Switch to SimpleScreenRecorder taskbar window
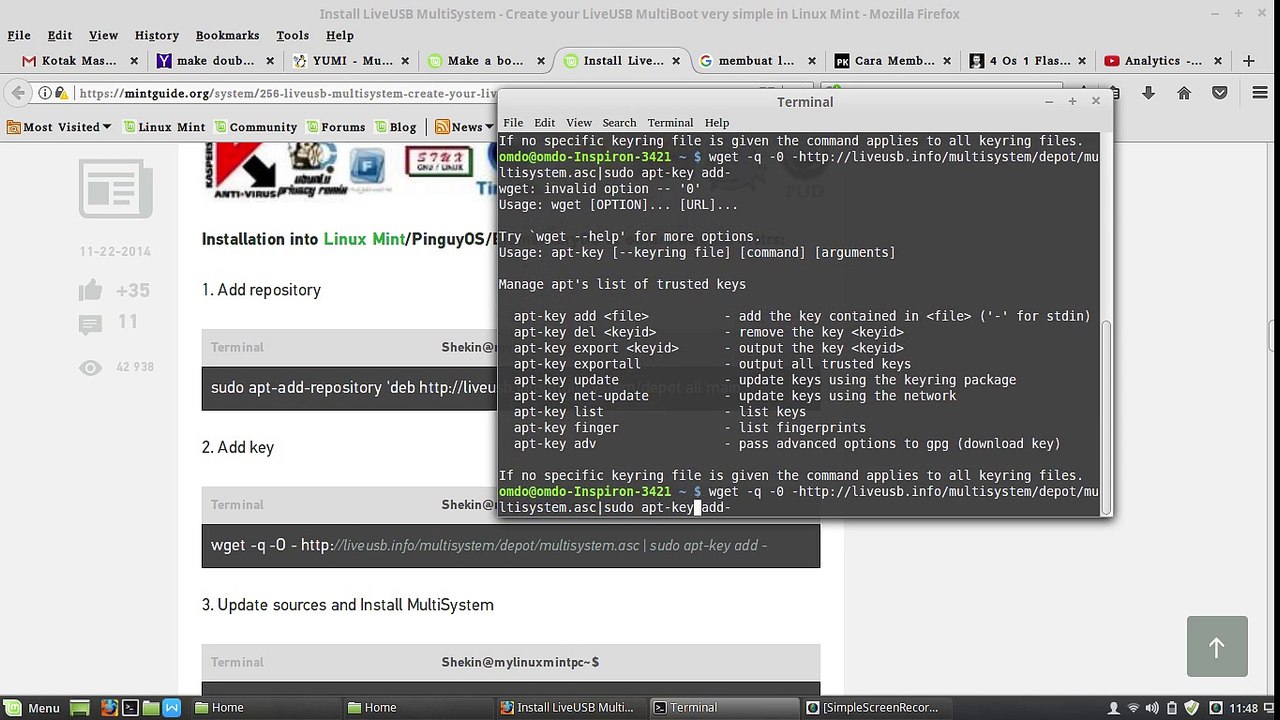1280x720 pixels. click(880, 707)
